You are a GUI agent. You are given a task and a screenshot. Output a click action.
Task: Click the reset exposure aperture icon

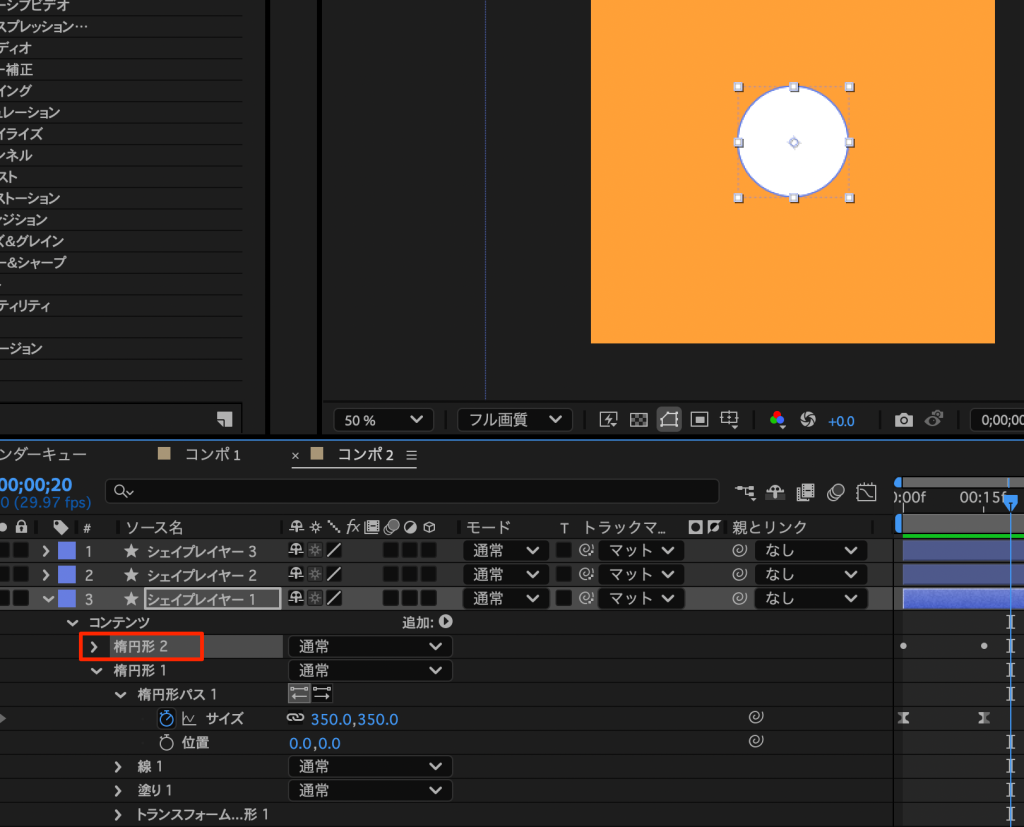coord(808,420)
